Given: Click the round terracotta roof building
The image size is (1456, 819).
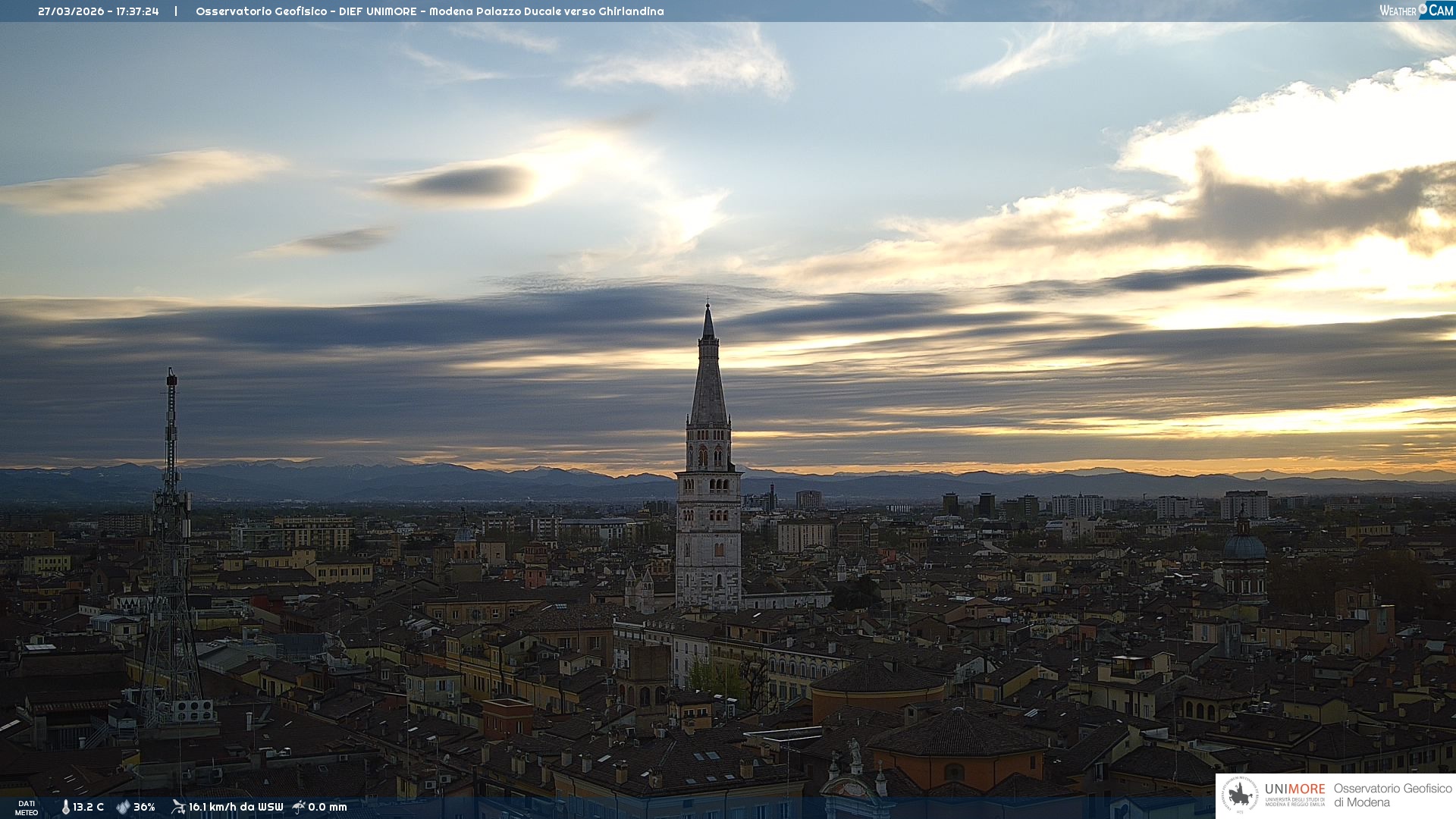Looking at the screenshot, I should (x=878, y=677).
